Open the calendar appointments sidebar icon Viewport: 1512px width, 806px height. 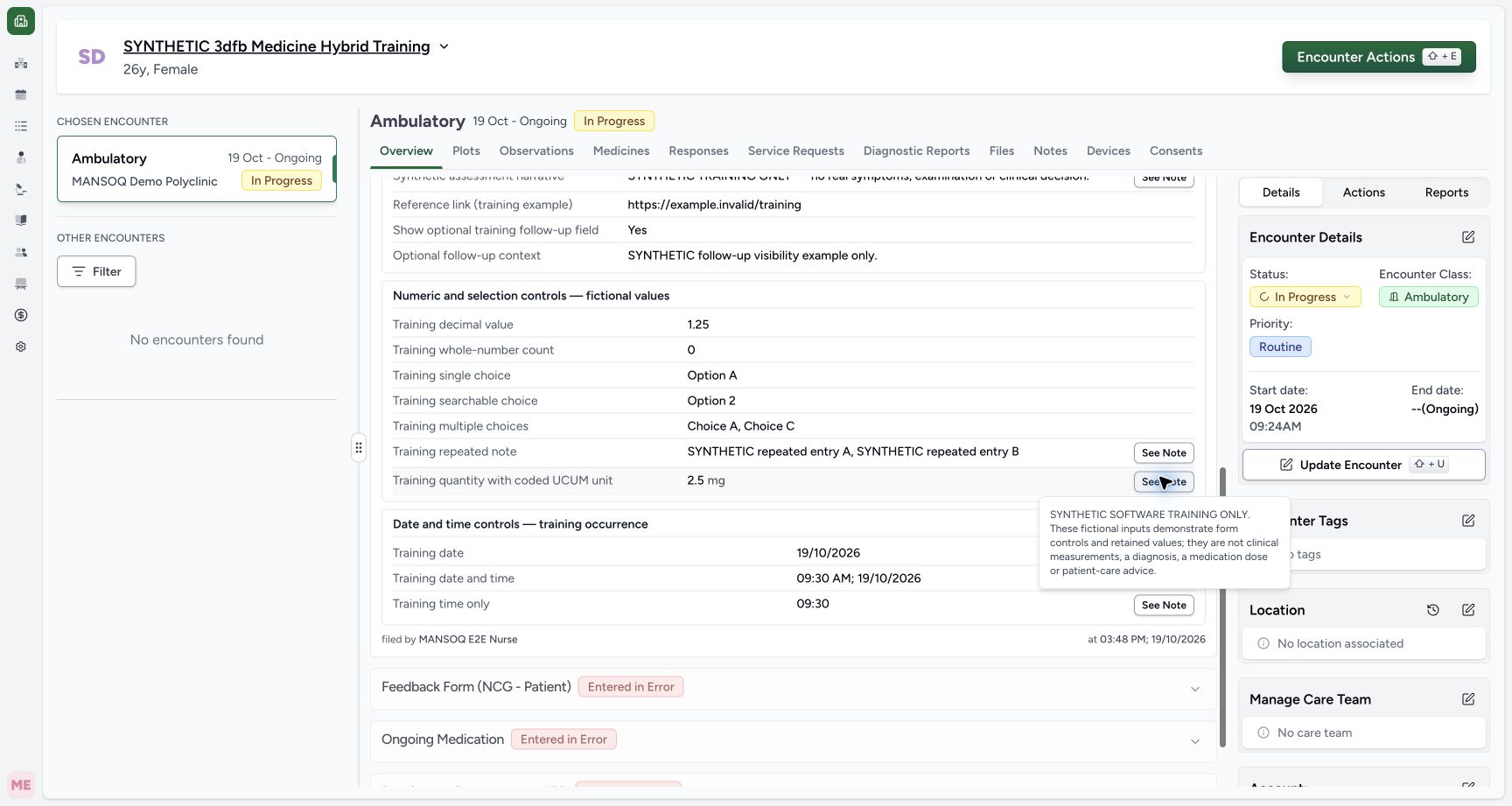(x=21, y=95)
